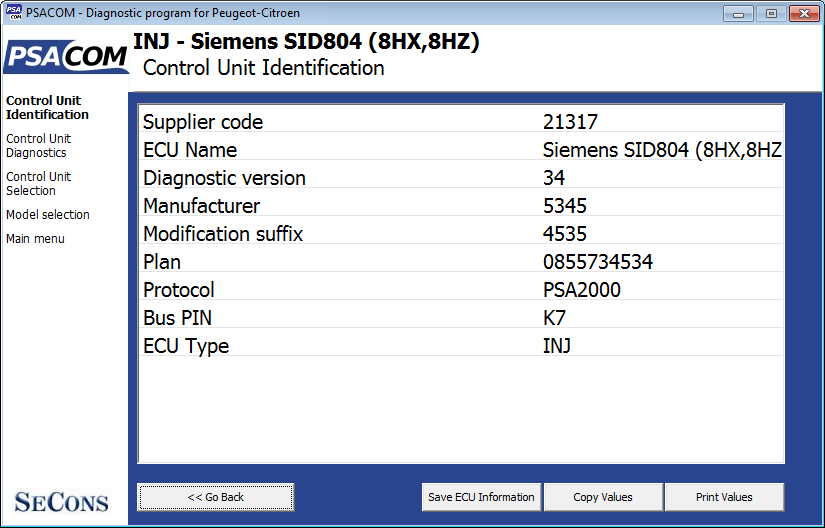Click the PSACOM logo in sidebar

click(66, 56)
